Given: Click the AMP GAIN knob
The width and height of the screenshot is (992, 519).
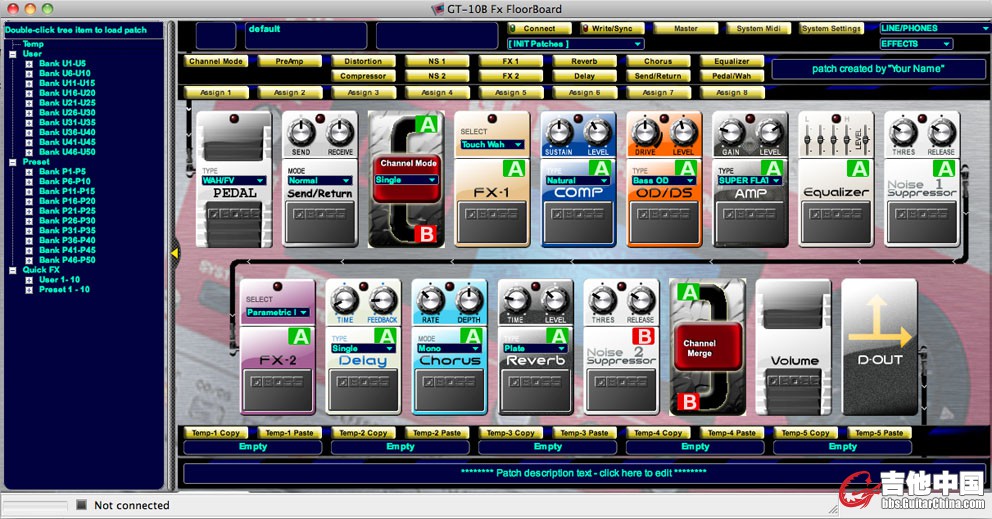Looking at the screenshot, I should [731, 133].
